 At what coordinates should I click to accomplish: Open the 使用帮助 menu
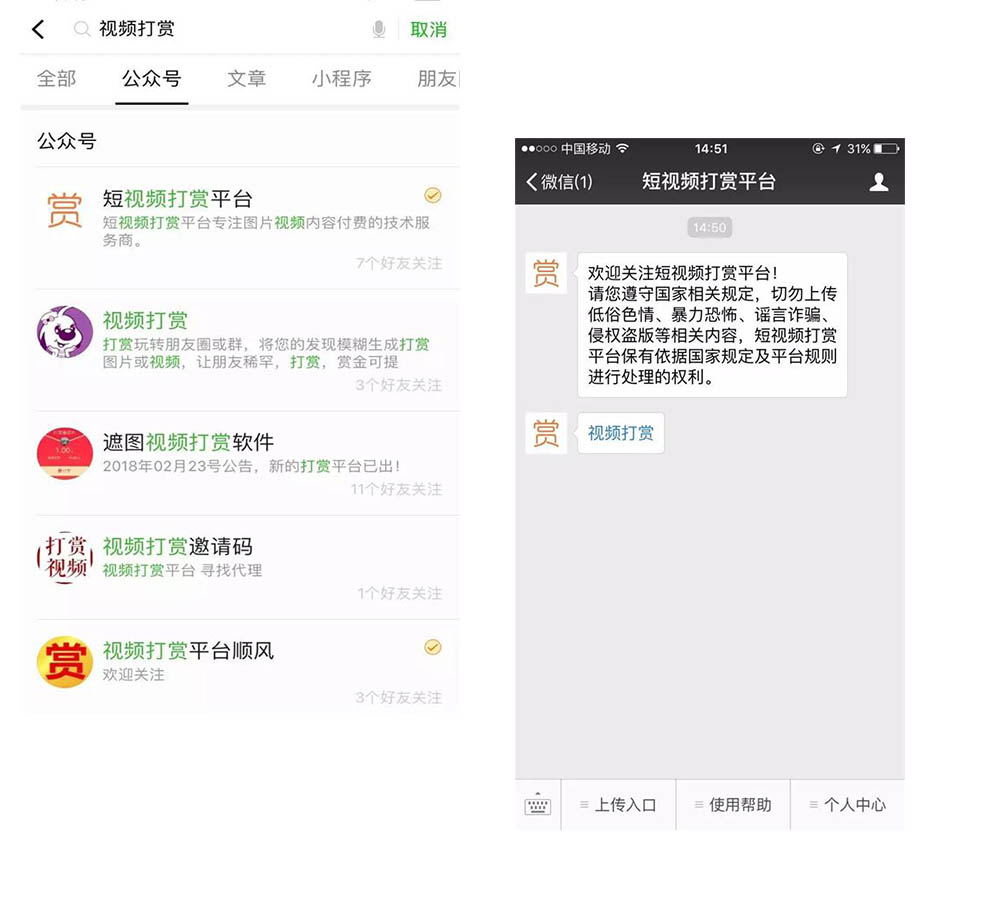click(x=733, y=805)
